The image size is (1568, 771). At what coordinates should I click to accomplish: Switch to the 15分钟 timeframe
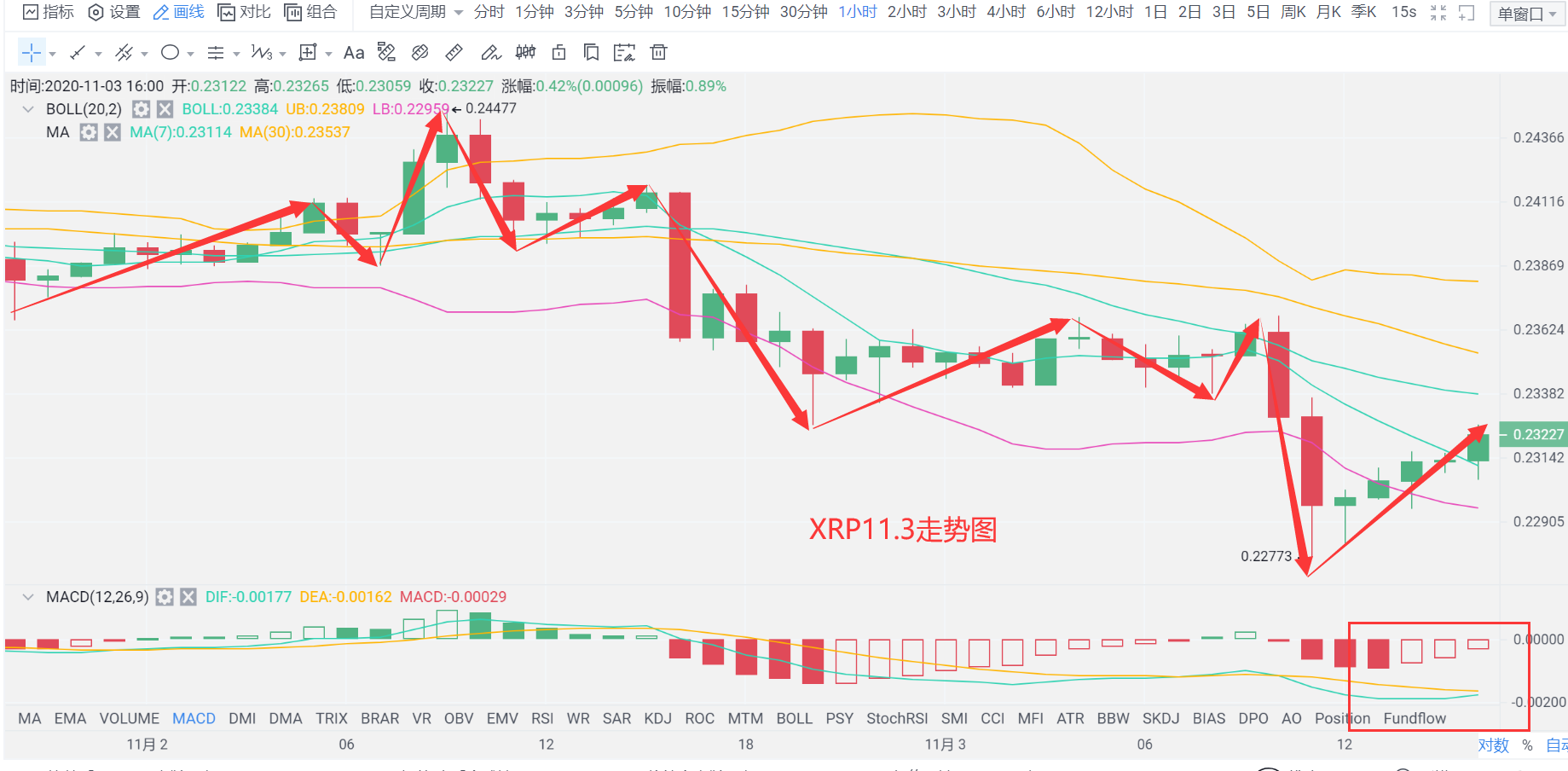click(746, 12)
